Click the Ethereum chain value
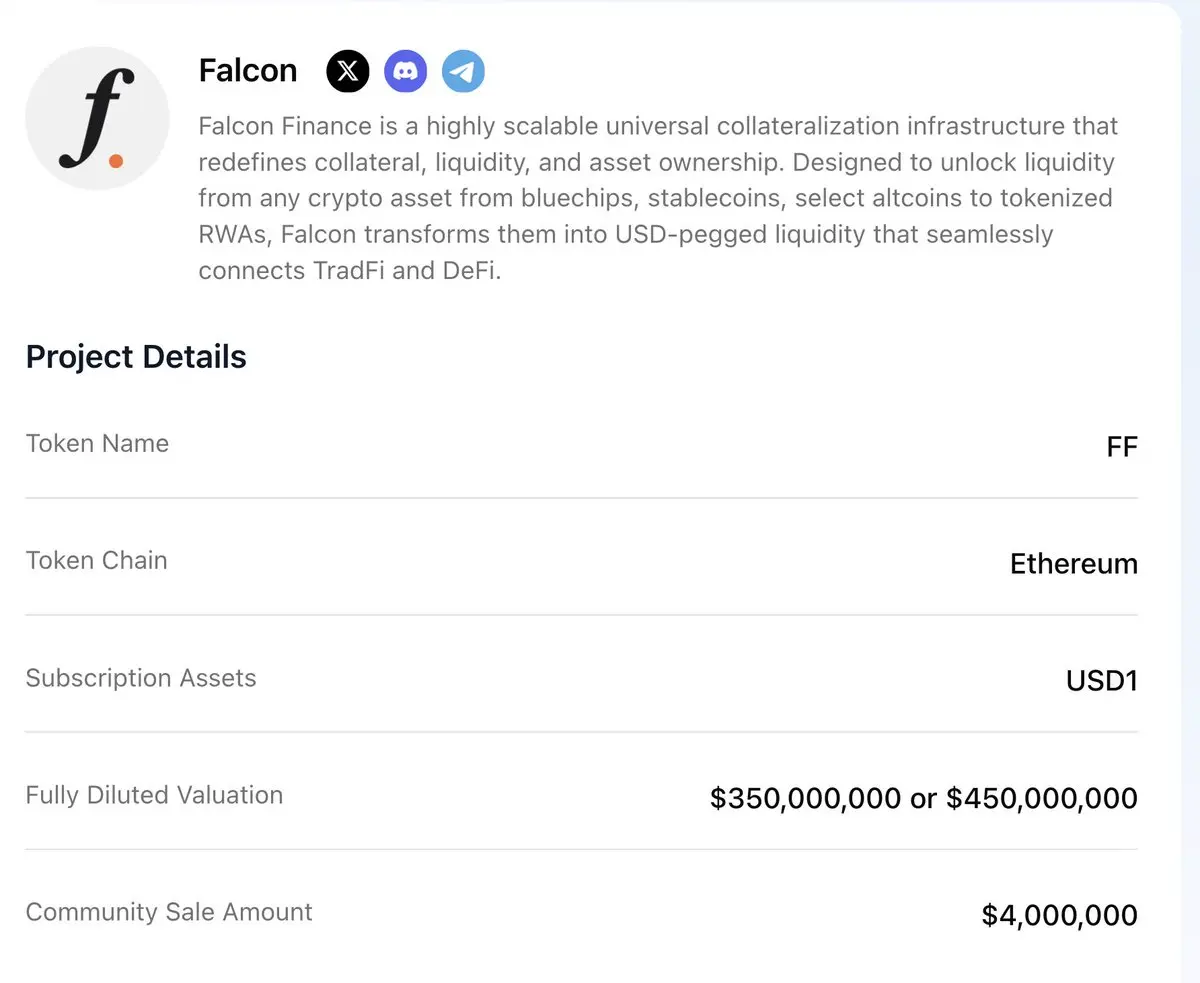 click(1074, 564)
